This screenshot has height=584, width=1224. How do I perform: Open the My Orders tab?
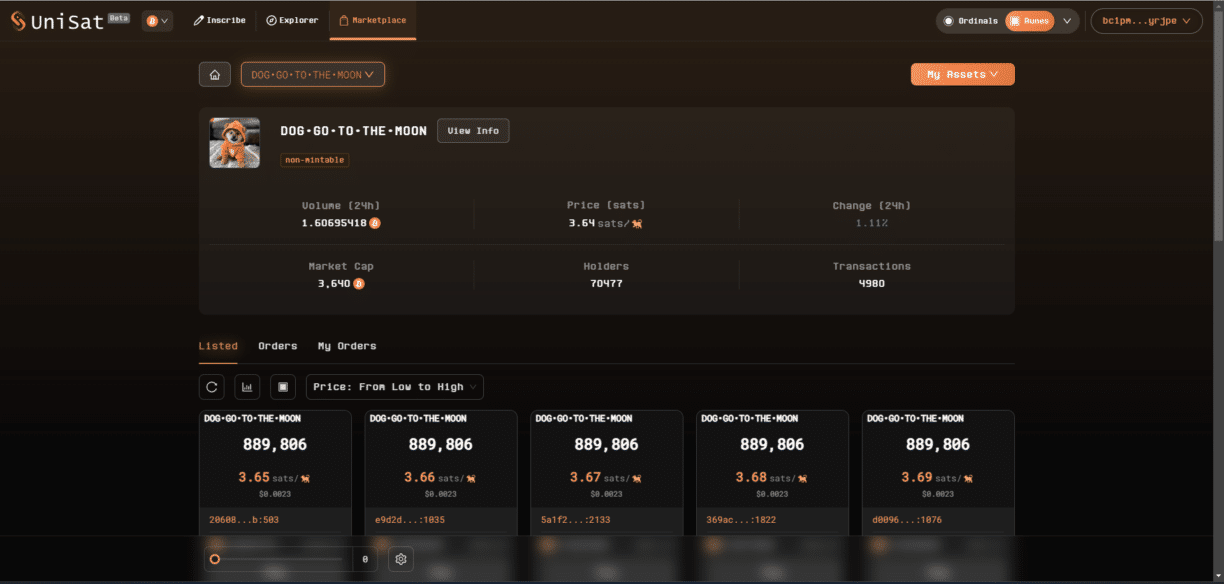point(346,346)
